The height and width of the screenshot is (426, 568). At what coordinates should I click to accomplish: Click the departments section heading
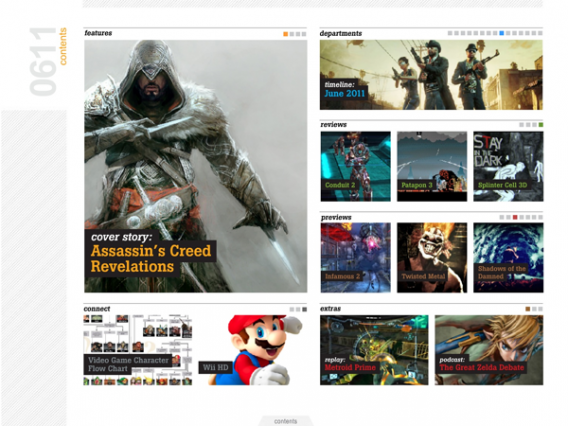(341, 33)
